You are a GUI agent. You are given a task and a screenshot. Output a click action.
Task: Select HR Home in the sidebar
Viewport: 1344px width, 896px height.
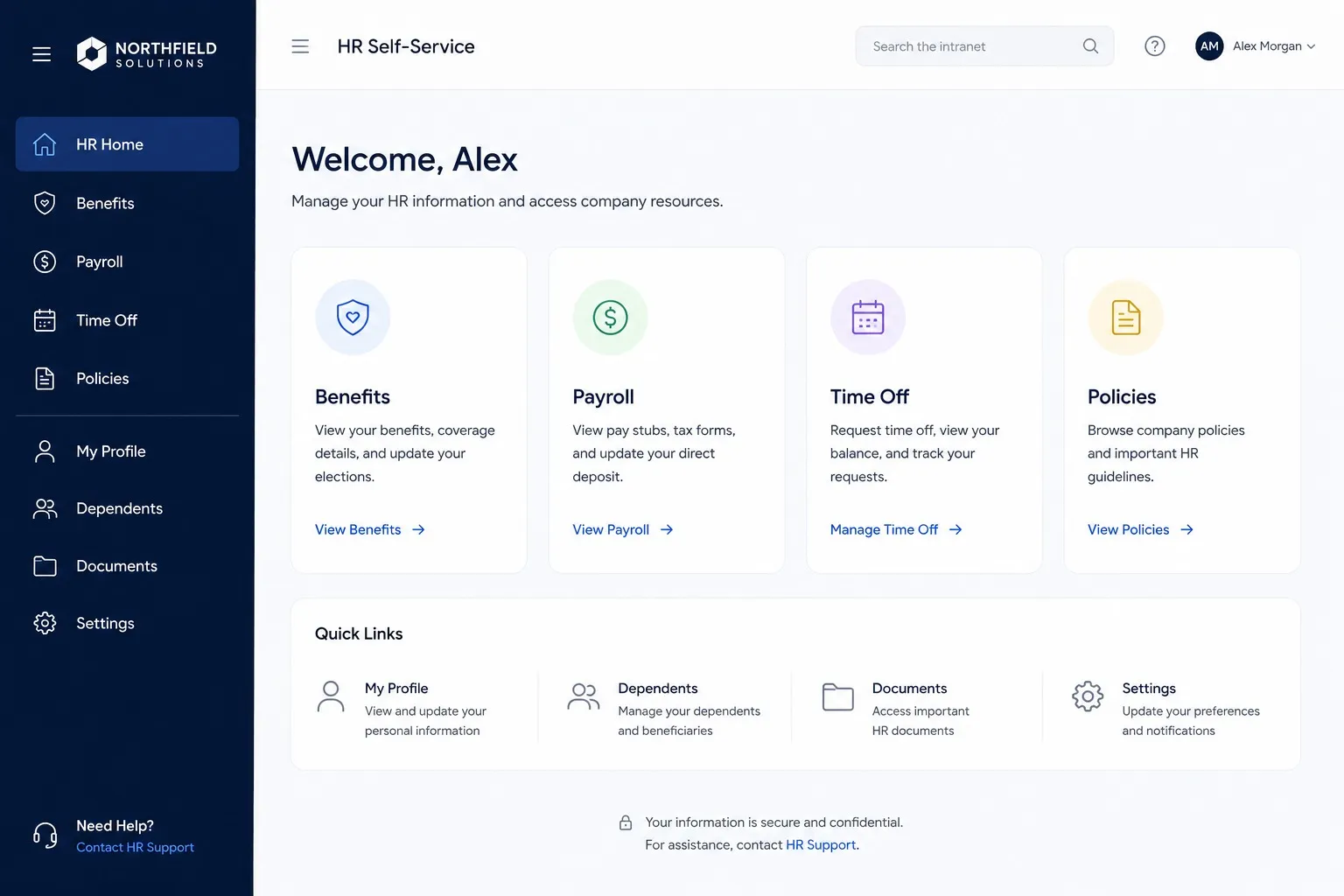coord(127,144)
